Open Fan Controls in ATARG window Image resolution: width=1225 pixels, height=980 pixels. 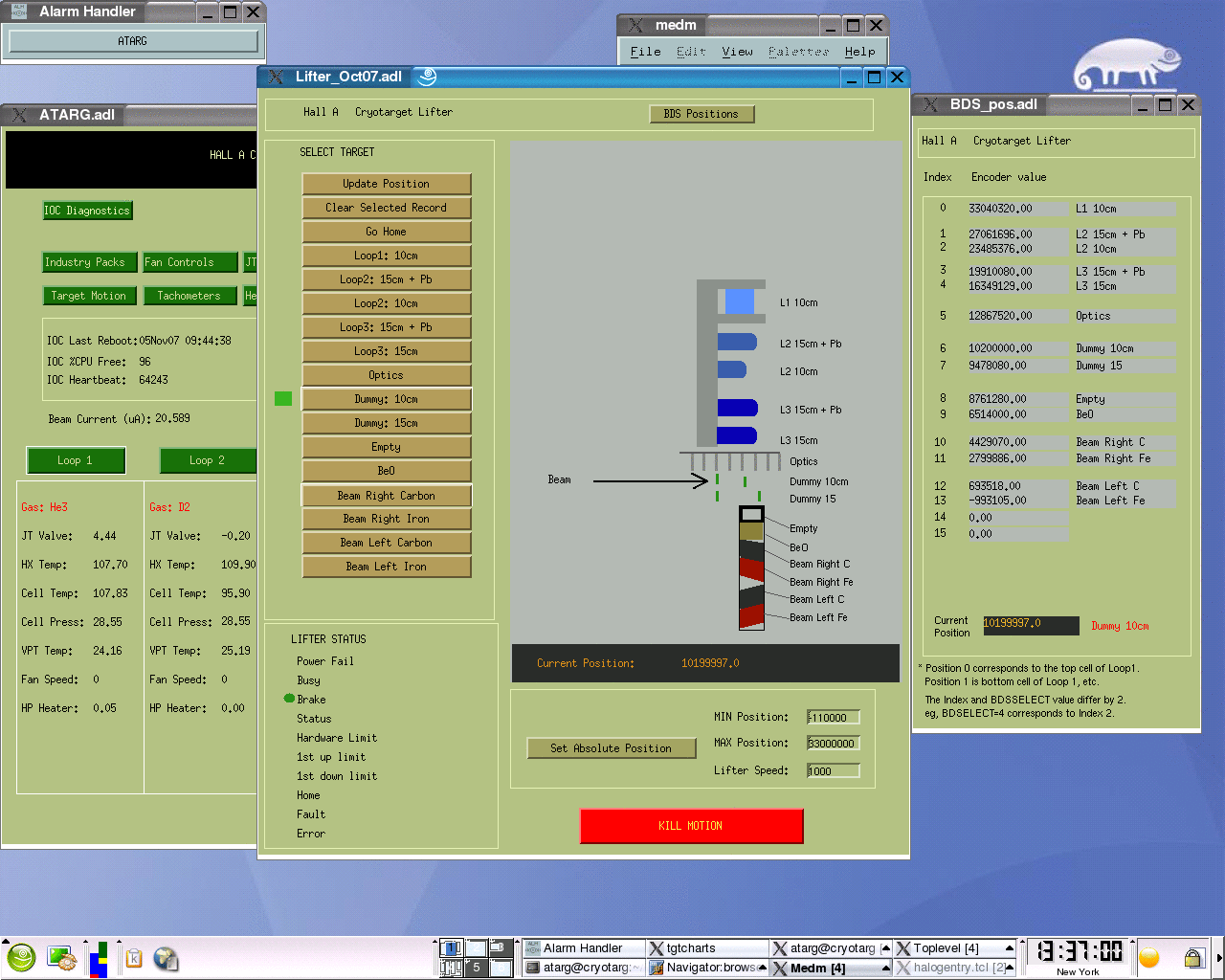point(190,262)
